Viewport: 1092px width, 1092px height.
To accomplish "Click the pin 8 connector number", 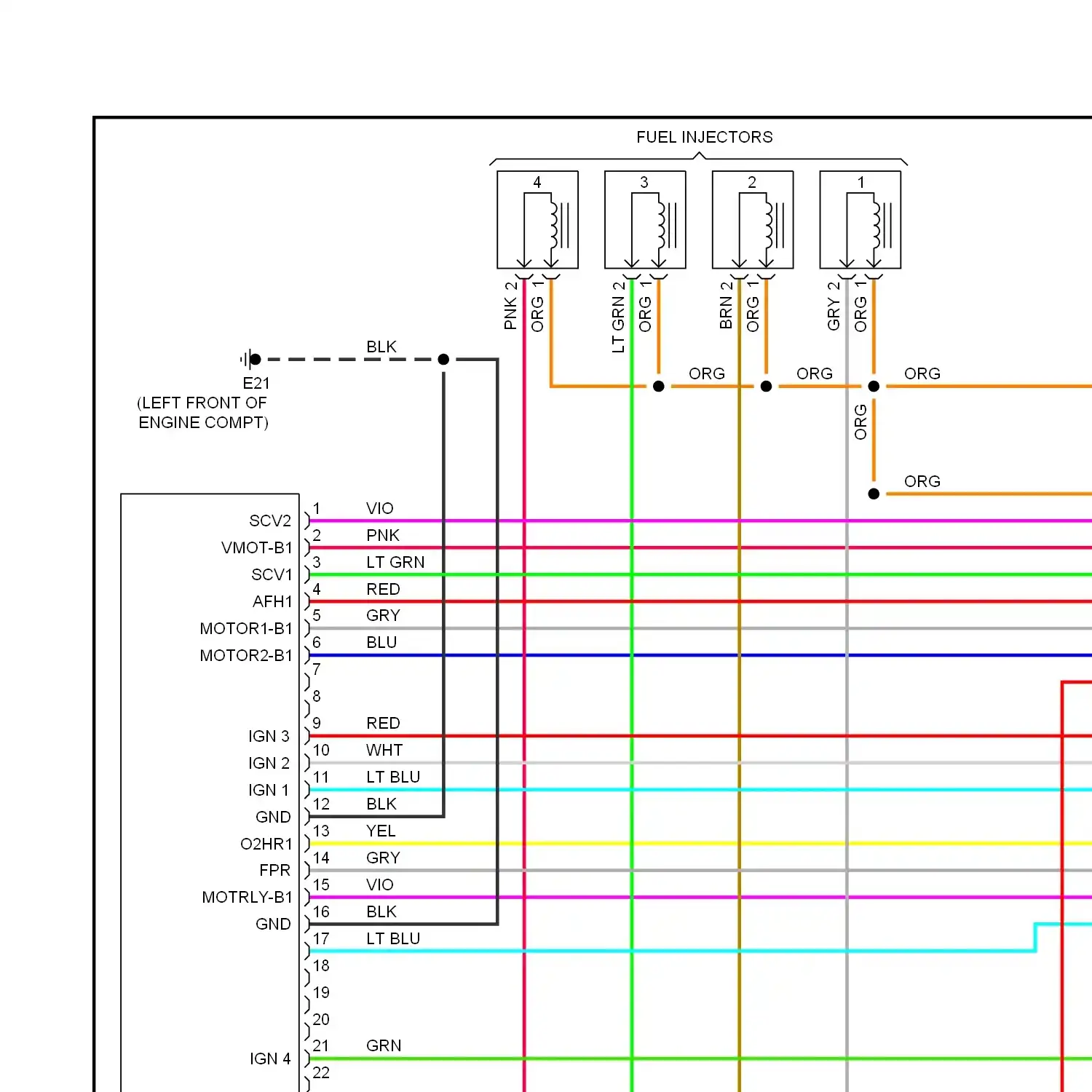I will click(317, 696).
